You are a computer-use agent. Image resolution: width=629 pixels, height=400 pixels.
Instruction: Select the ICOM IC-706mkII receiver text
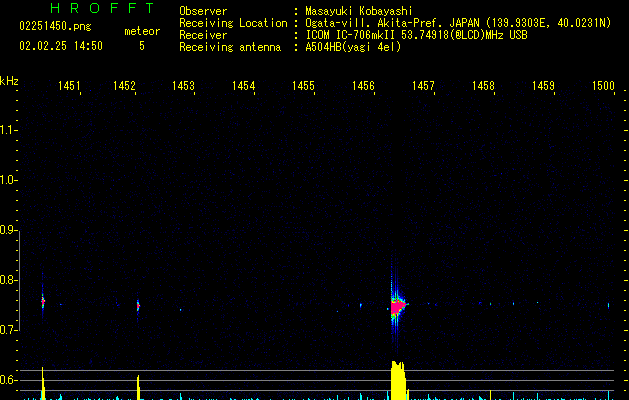416,35
